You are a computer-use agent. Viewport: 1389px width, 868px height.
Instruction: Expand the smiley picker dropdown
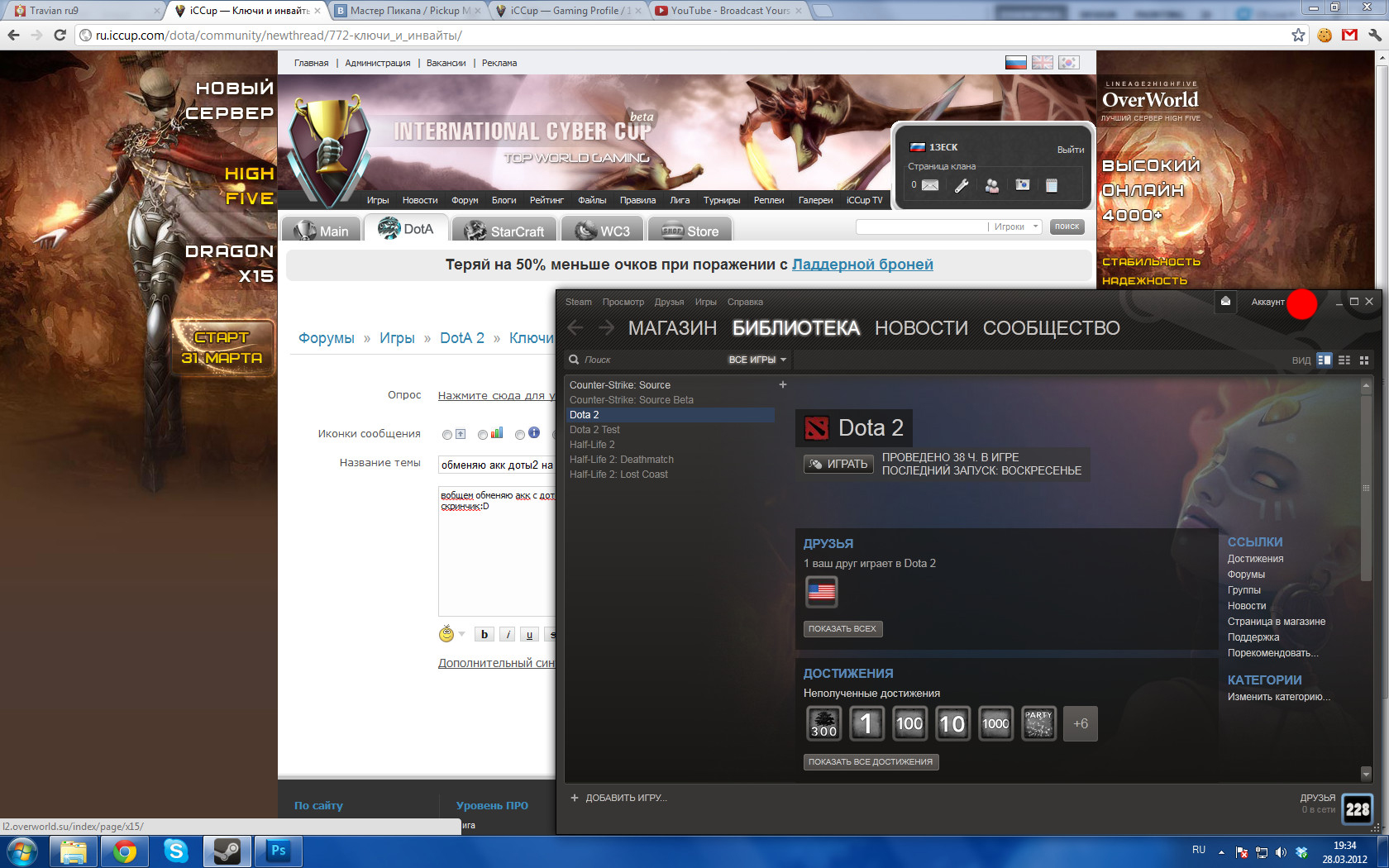tap(461, 634)
